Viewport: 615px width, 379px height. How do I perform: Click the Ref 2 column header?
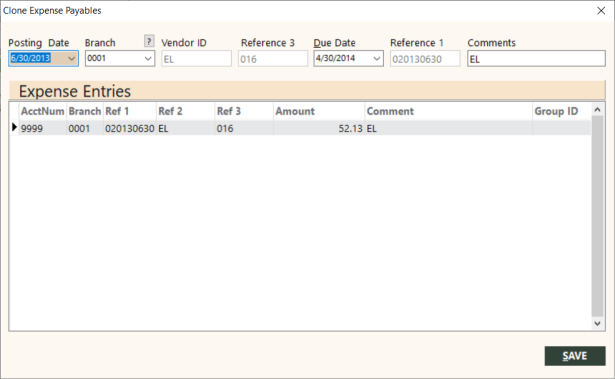pyautogui.click(x=186, y=111)
